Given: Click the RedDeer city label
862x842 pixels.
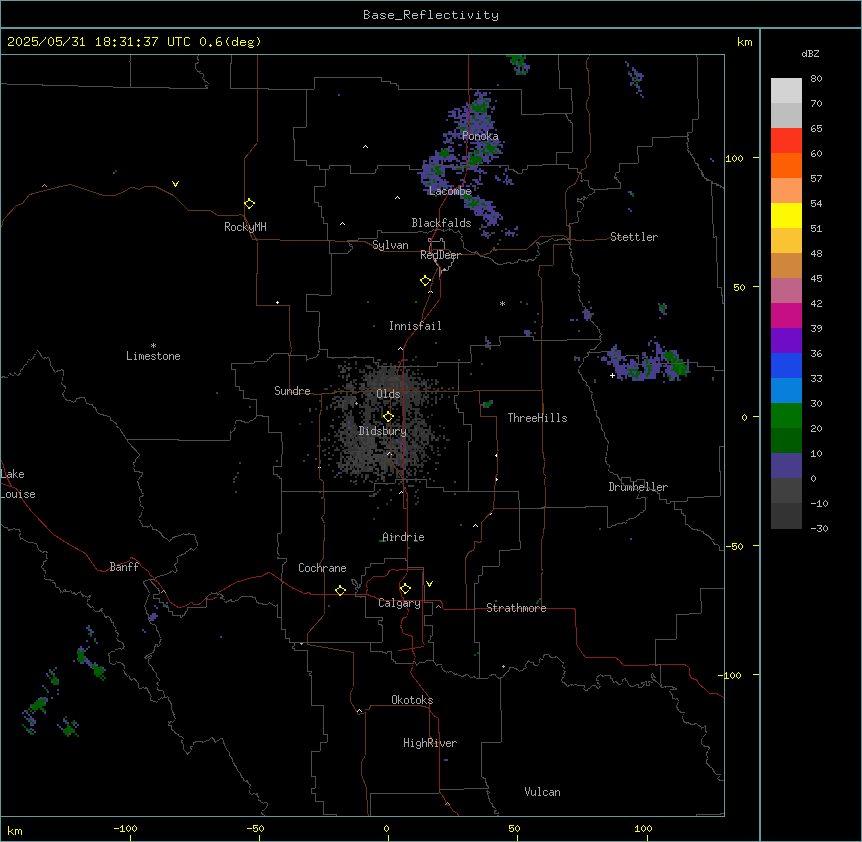Looking at the screenshot, I should [x=440, y=255].
